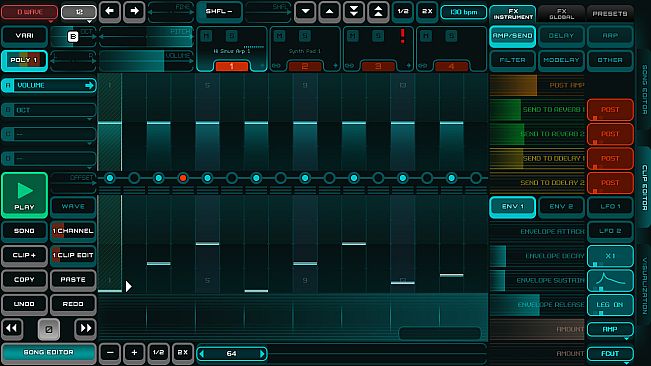Open the fourth empty parameter row dropdown
Viewport: 651px width, 366px height.
49,159
